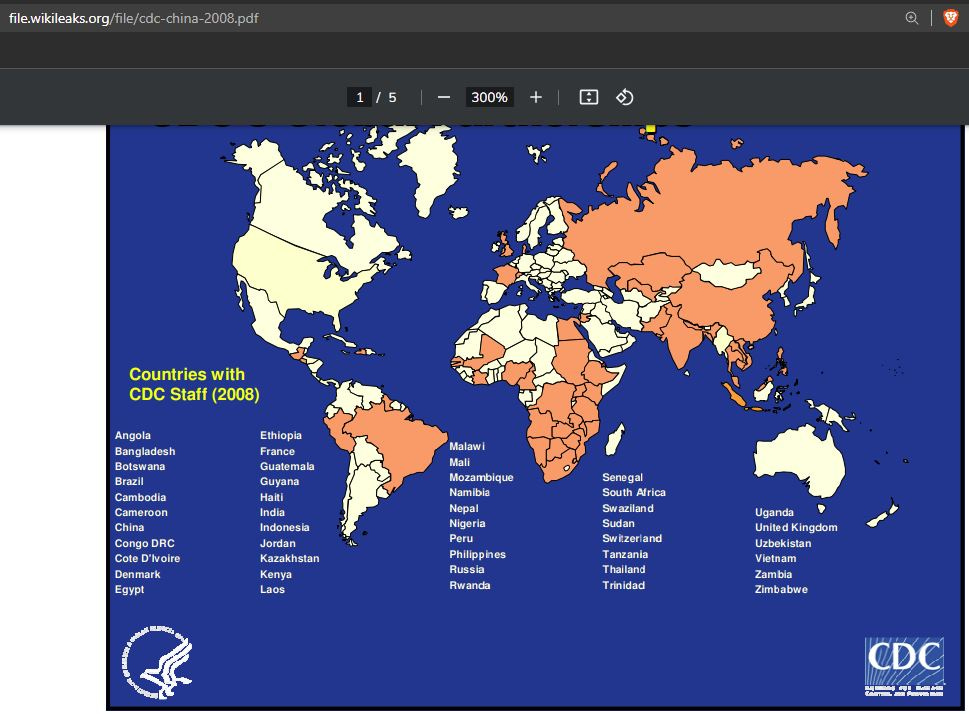Click the total page count '5'

click(392, 97)
